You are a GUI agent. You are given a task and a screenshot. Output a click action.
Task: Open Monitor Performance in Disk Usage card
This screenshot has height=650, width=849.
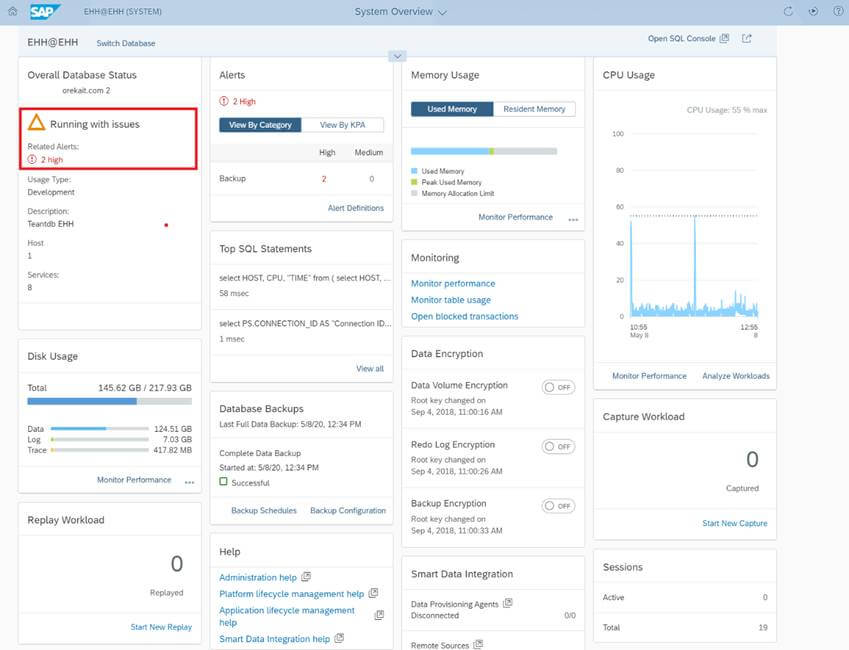click(x=134, y=480)
